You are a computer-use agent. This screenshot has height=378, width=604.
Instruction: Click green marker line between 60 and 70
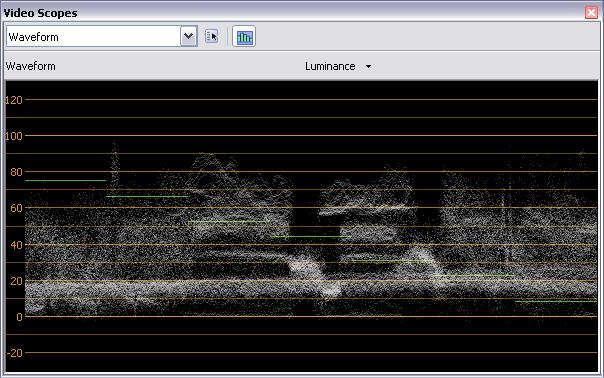pos(147,197)
